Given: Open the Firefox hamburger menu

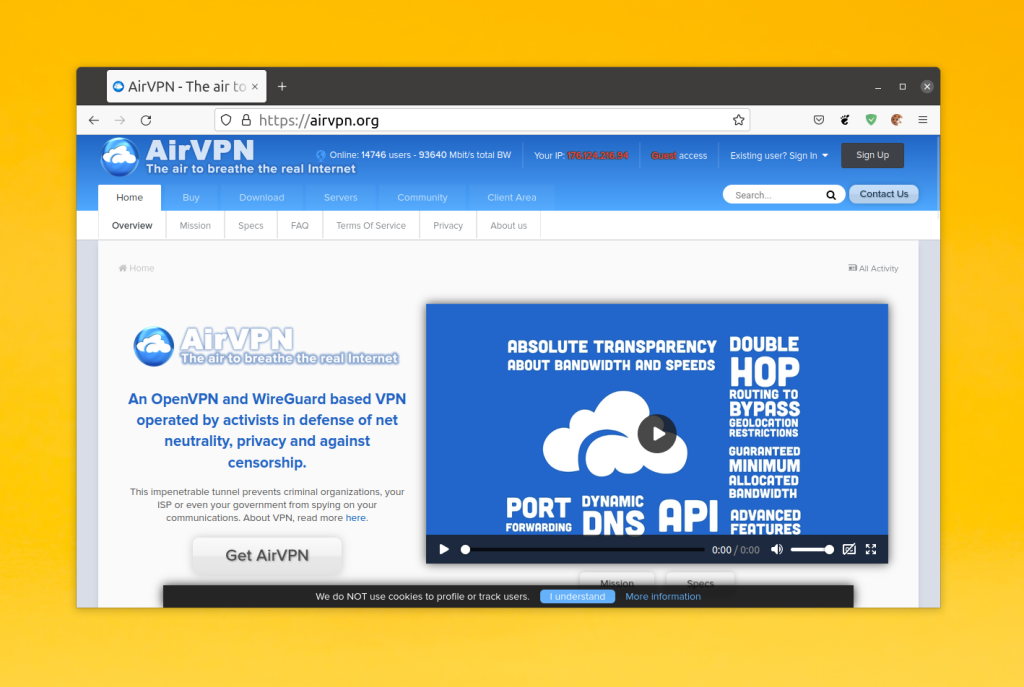Looking at the screenshot, I should [x=923, y=120].
